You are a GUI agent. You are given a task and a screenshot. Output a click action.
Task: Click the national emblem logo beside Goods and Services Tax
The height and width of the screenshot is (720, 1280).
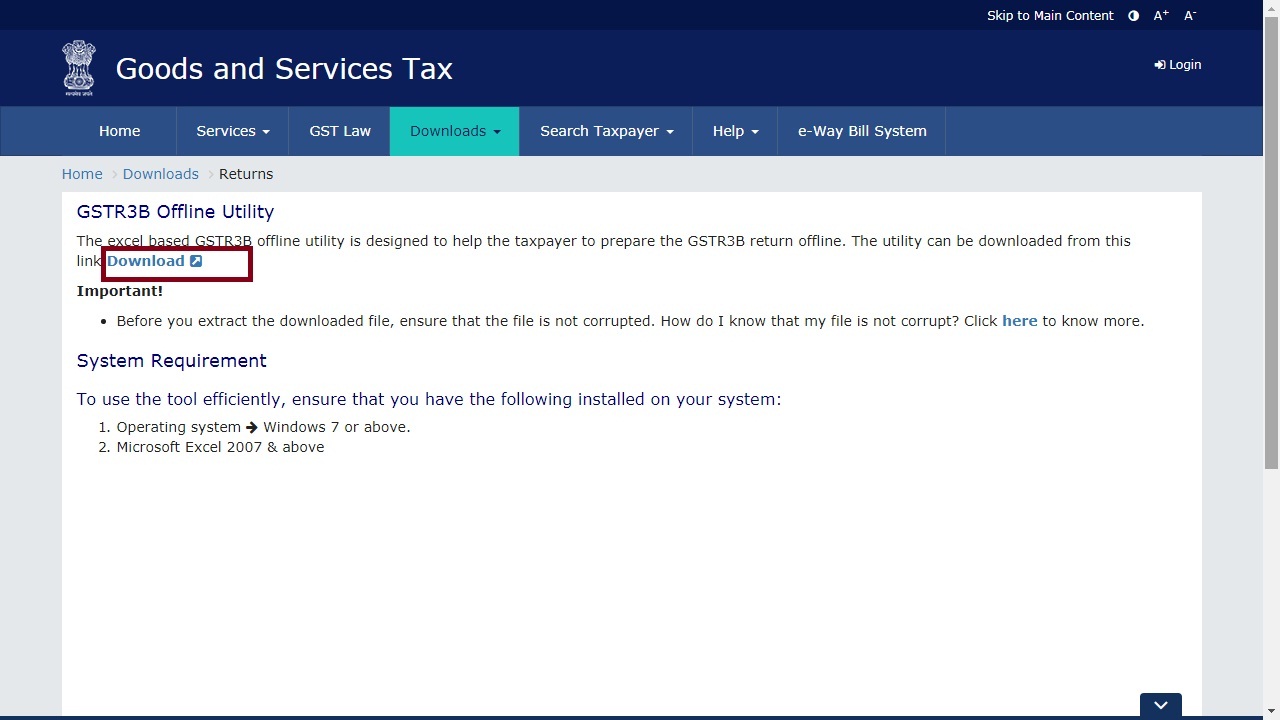tap(78, 68)
